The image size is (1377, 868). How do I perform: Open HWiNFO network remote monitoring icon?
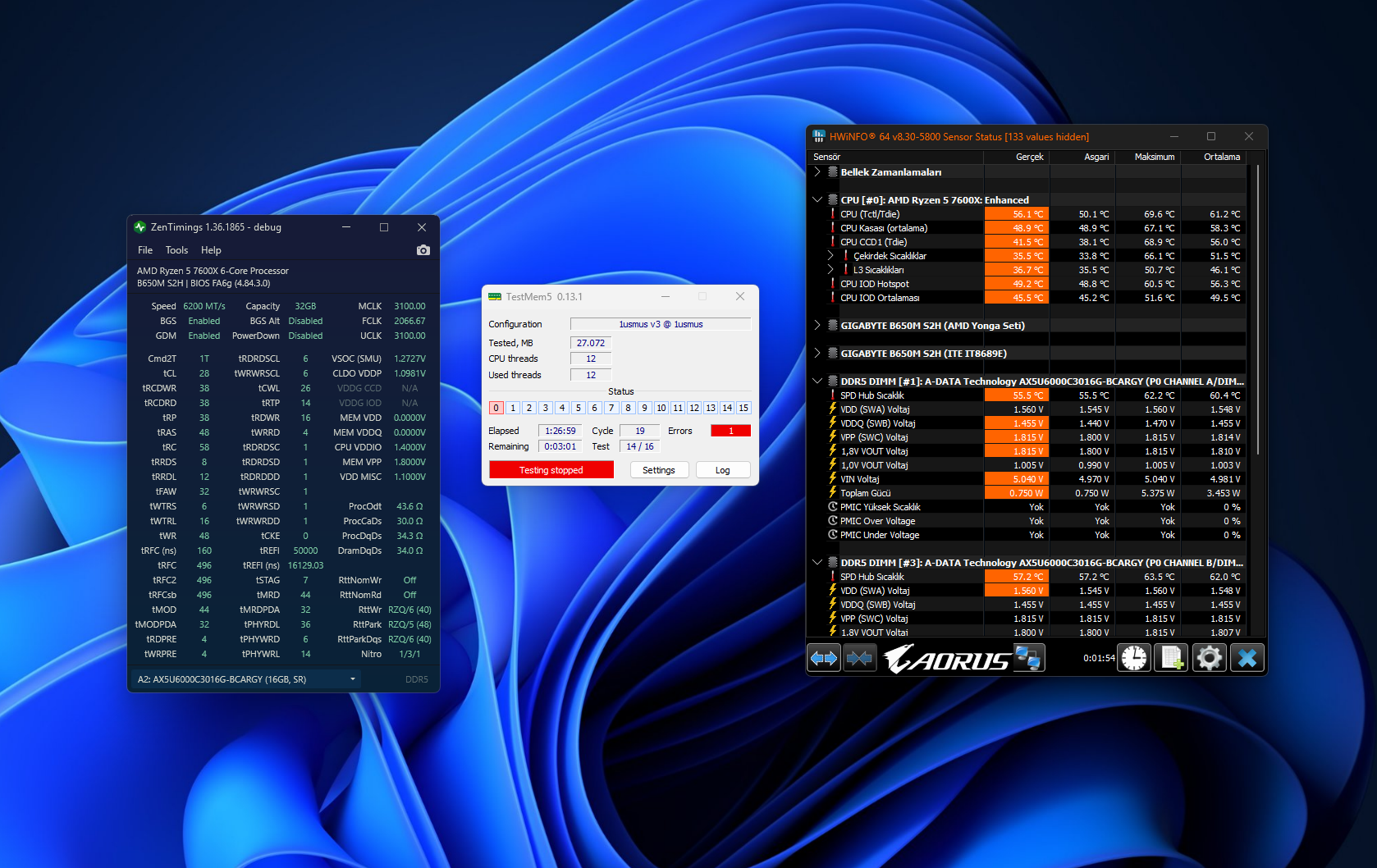pos(1029,658)
